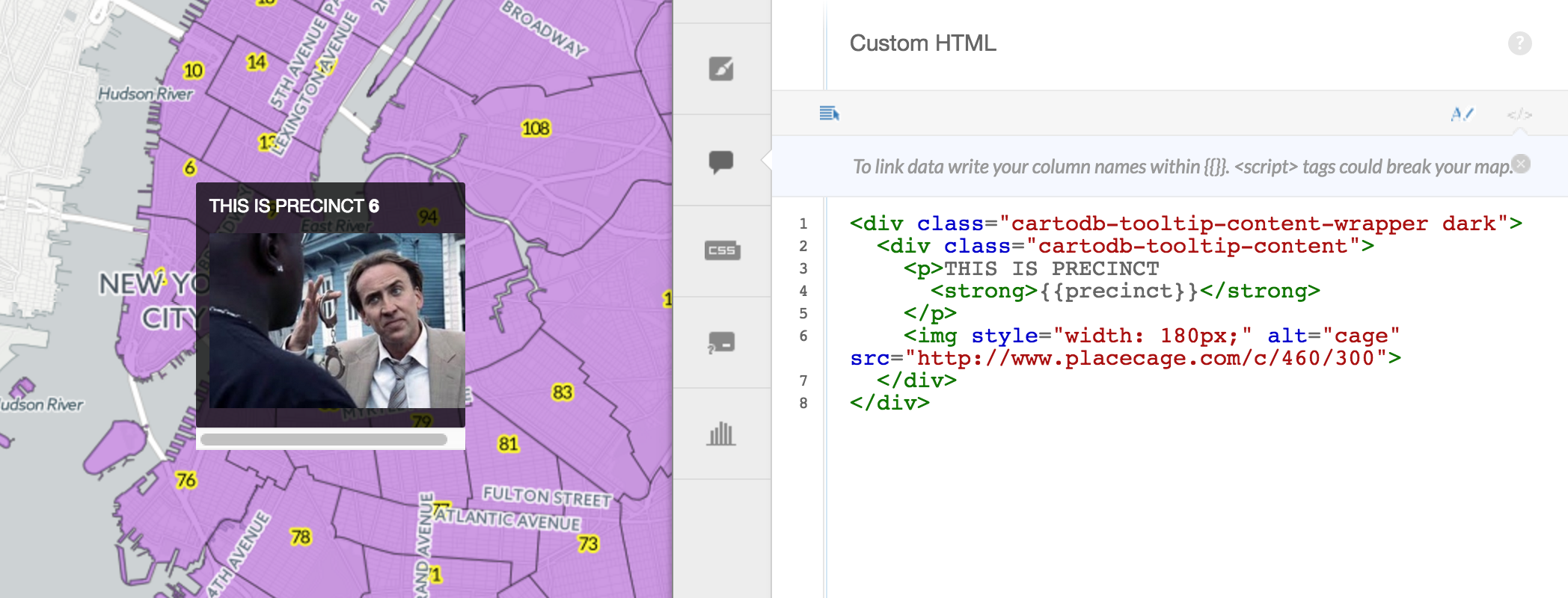
Task: Click precinct label 73 on map
Action: [x=588, y=543]
